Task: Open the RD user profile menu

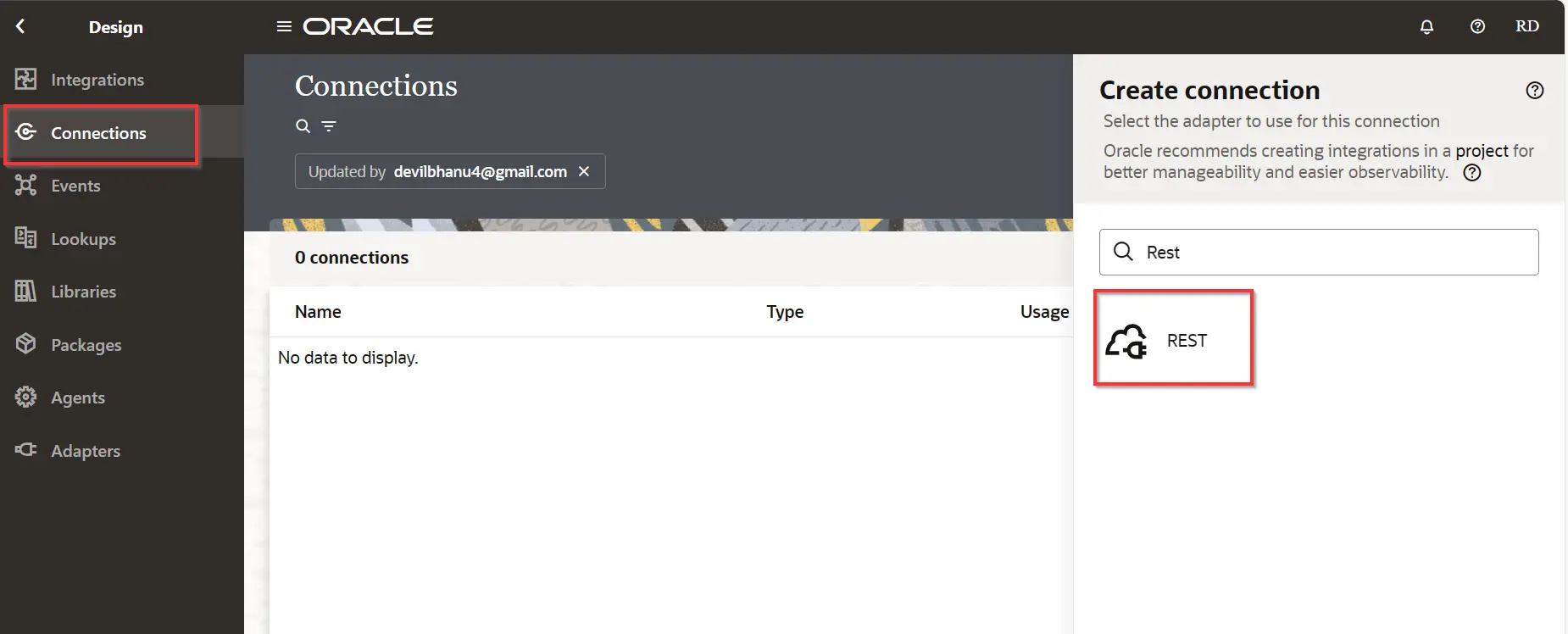Action: pyautogui.click(x=1526, y=26)
